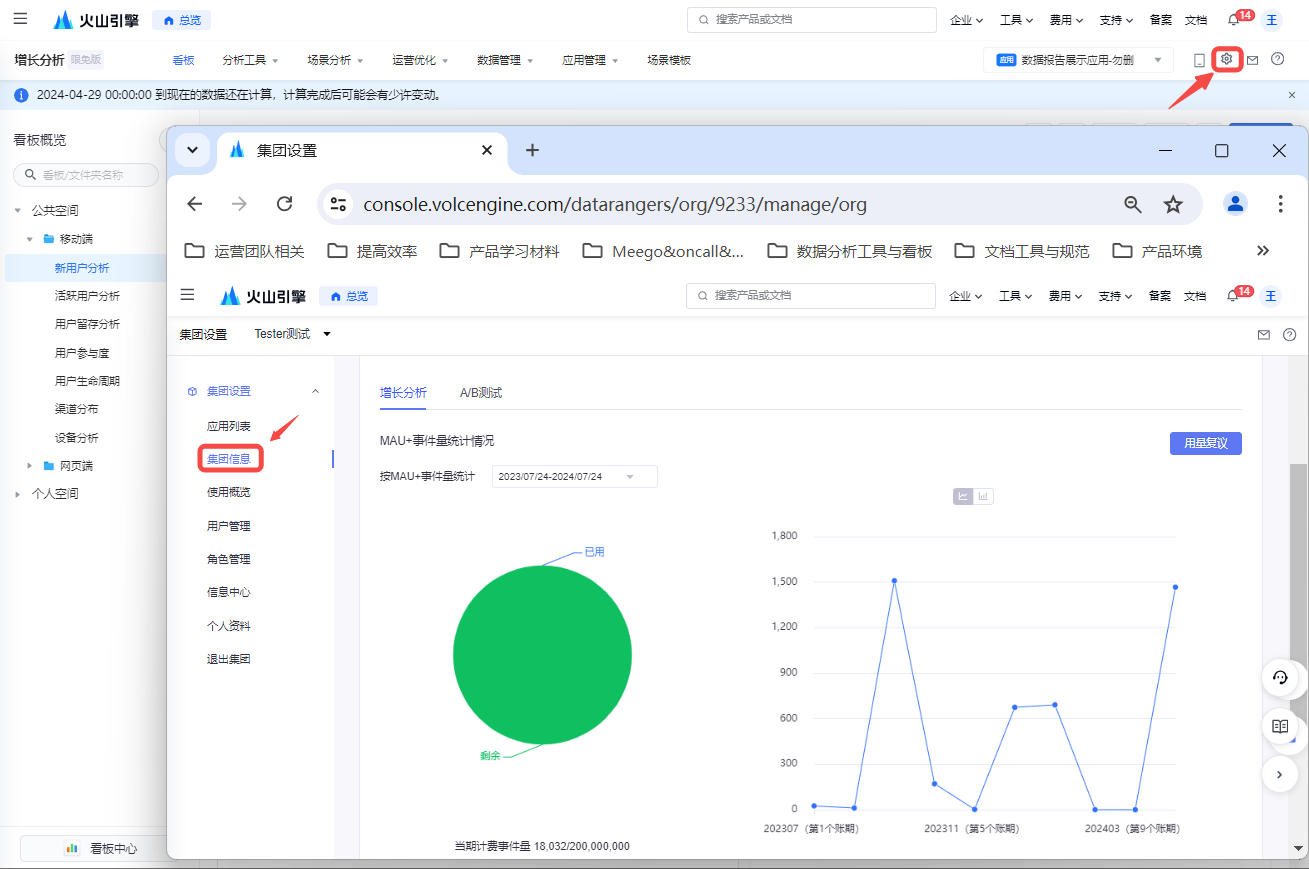This screenshot has height=869, width=1309.
Task: Open the 应用管理 dropdown menu
Action: [x=590, y=60]
